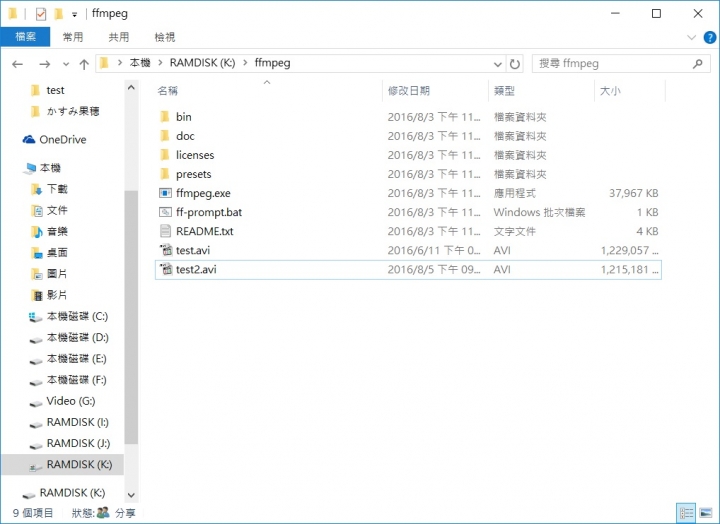The height and width of the screenshot is (524, 720).
Task: Go back with the left arrow
Action: 17,64
